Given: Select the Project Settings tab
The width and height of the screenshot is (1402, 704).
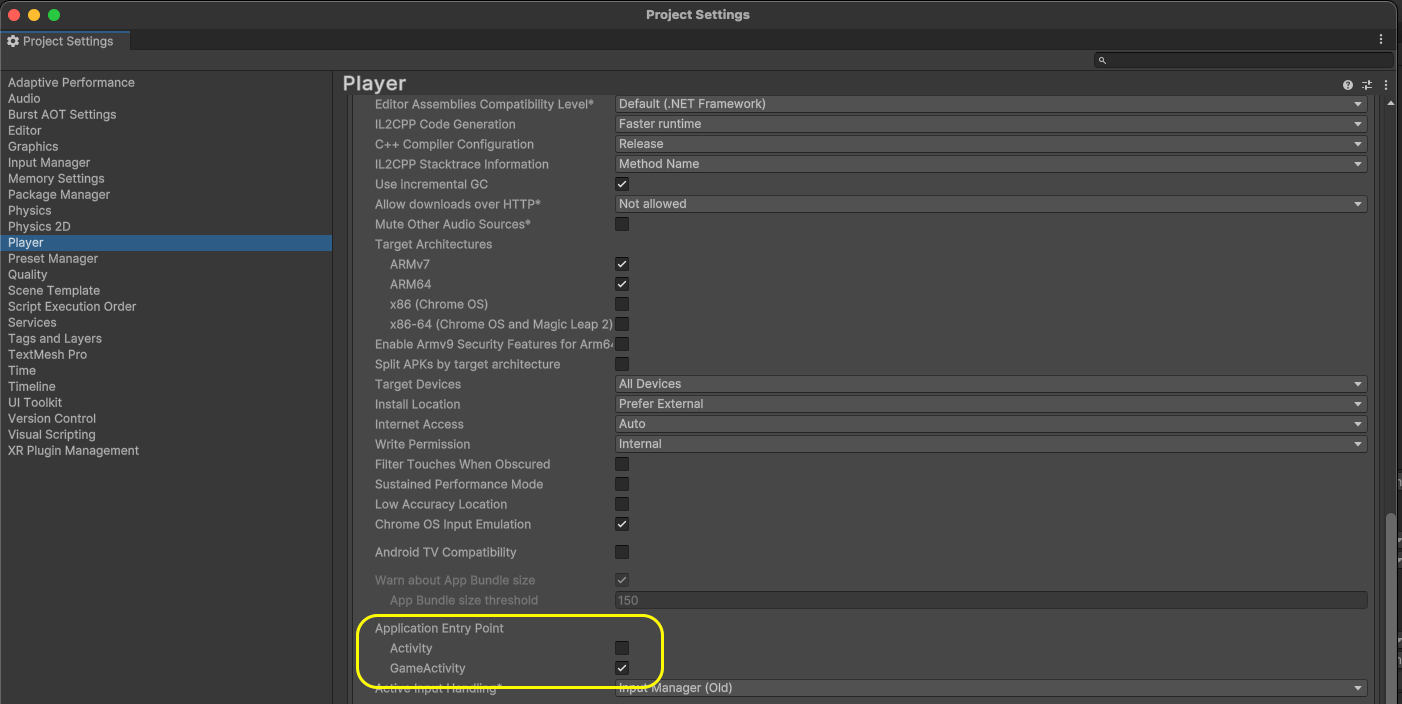Looking at the screenshot, I should click(x=64, y=41).
